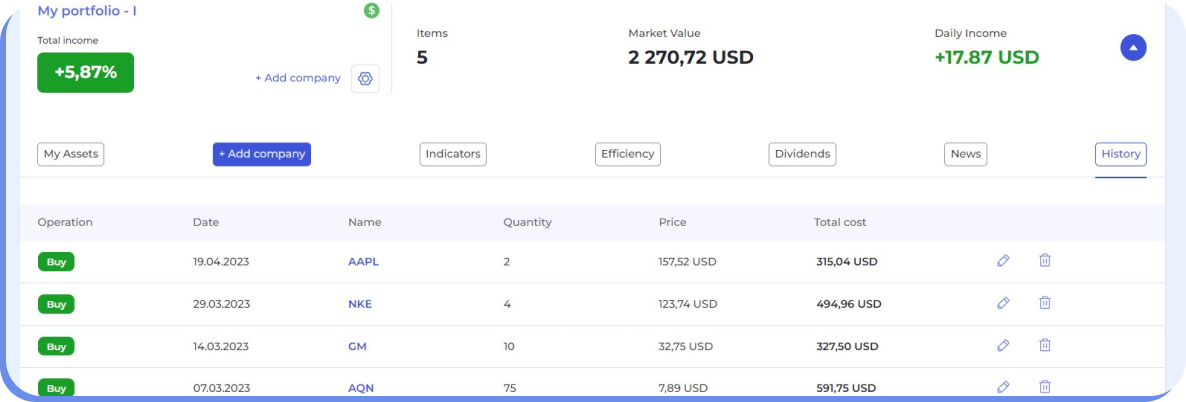The image size is (1186, 402).
Task: Delete the AAPL transaction with trash icon
Action: [x=1044, y=261]
